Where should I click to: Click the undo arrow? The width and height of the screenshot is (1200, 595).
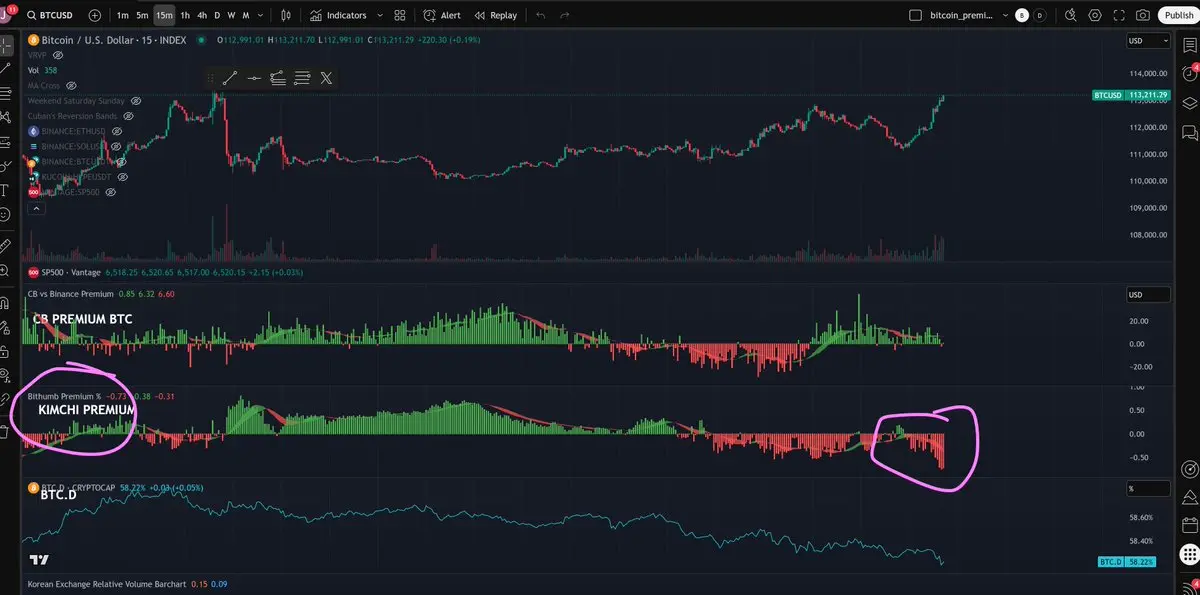541,15
